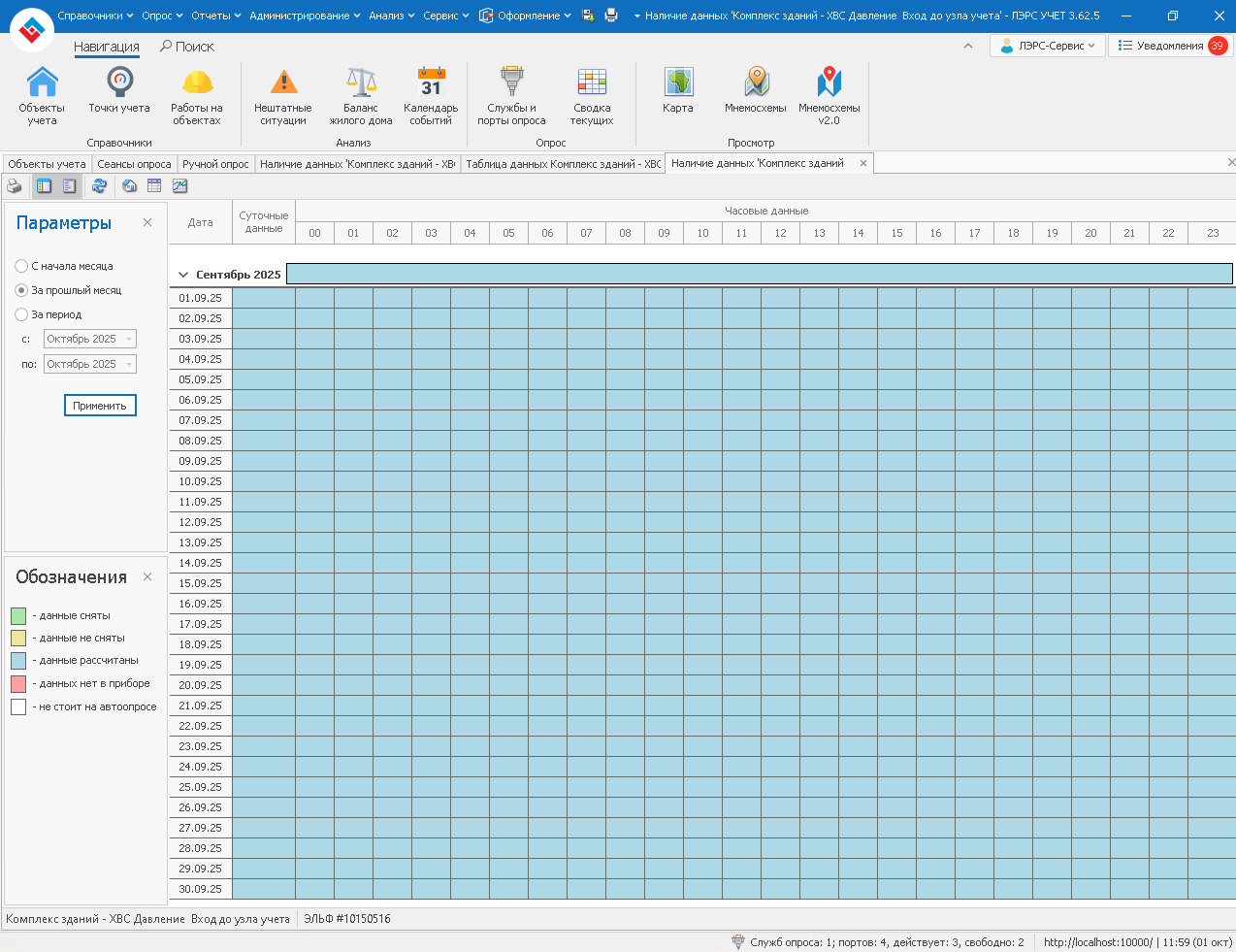This screenshot has width=1236, height=952.
Task: Click the Применить button
Action: [100, 406]
